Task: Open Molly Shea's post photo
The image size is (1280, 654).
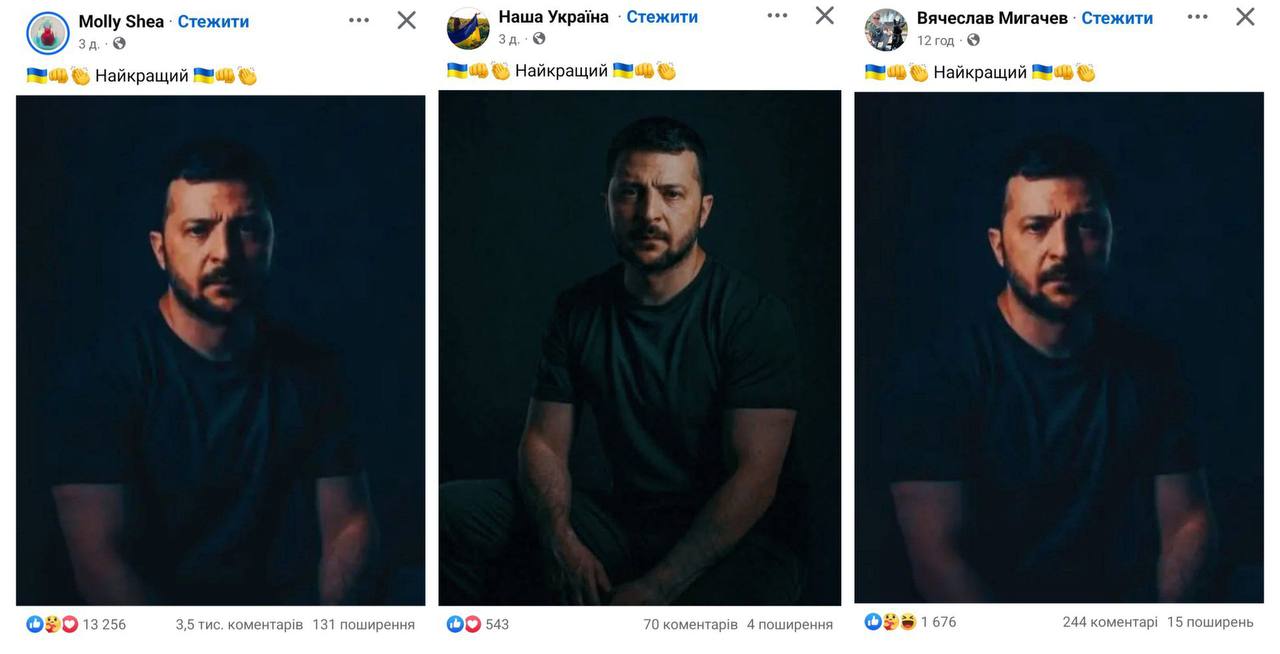Action: 220,350
